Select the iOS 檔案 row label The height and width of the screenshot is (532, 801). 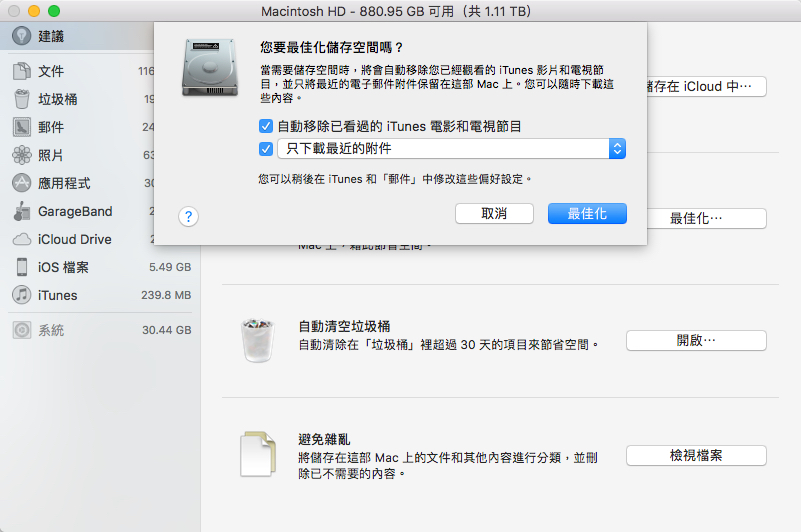63,267
